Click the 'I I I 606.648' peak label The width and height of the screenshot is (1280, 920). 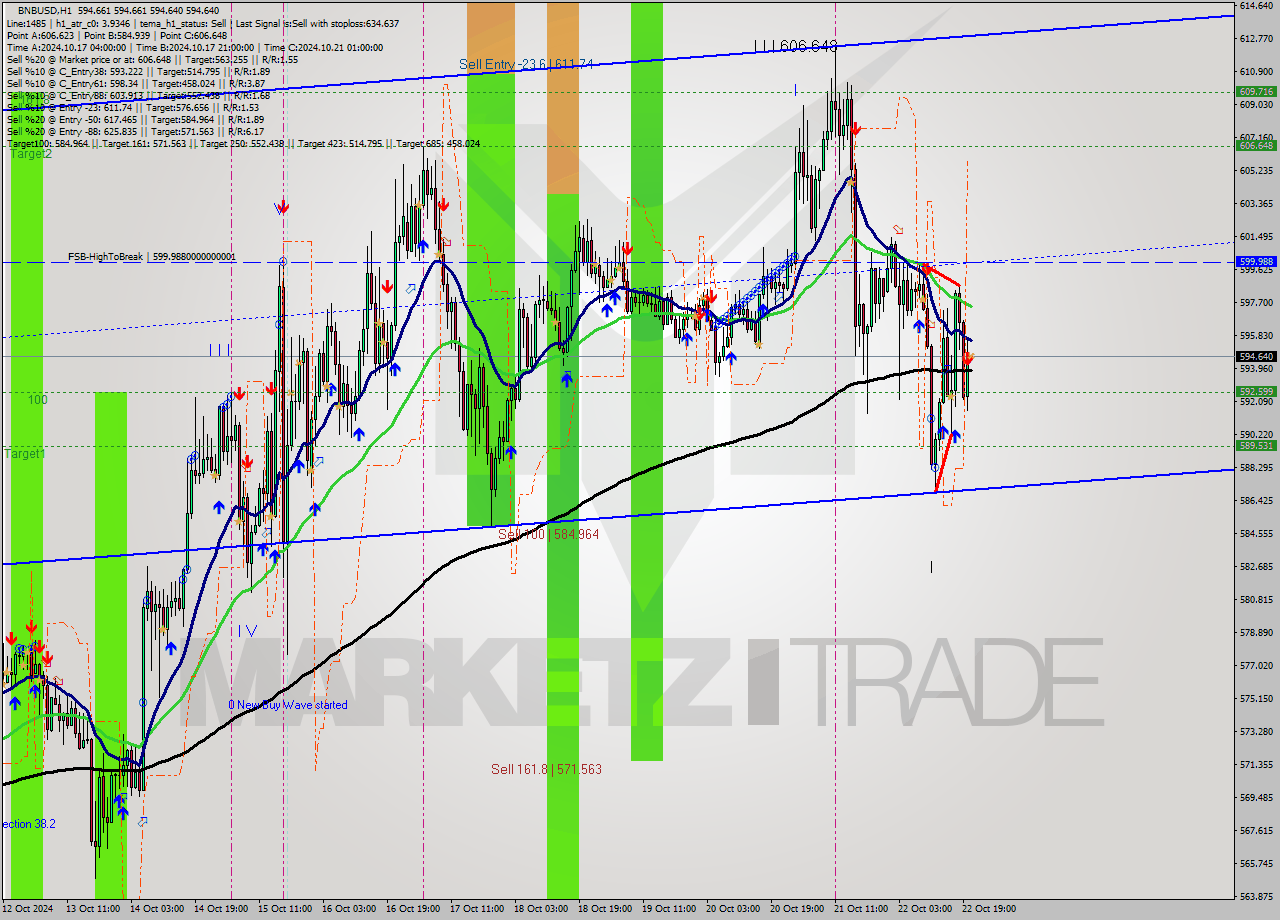pyautogui.click(x=796, y=46)
